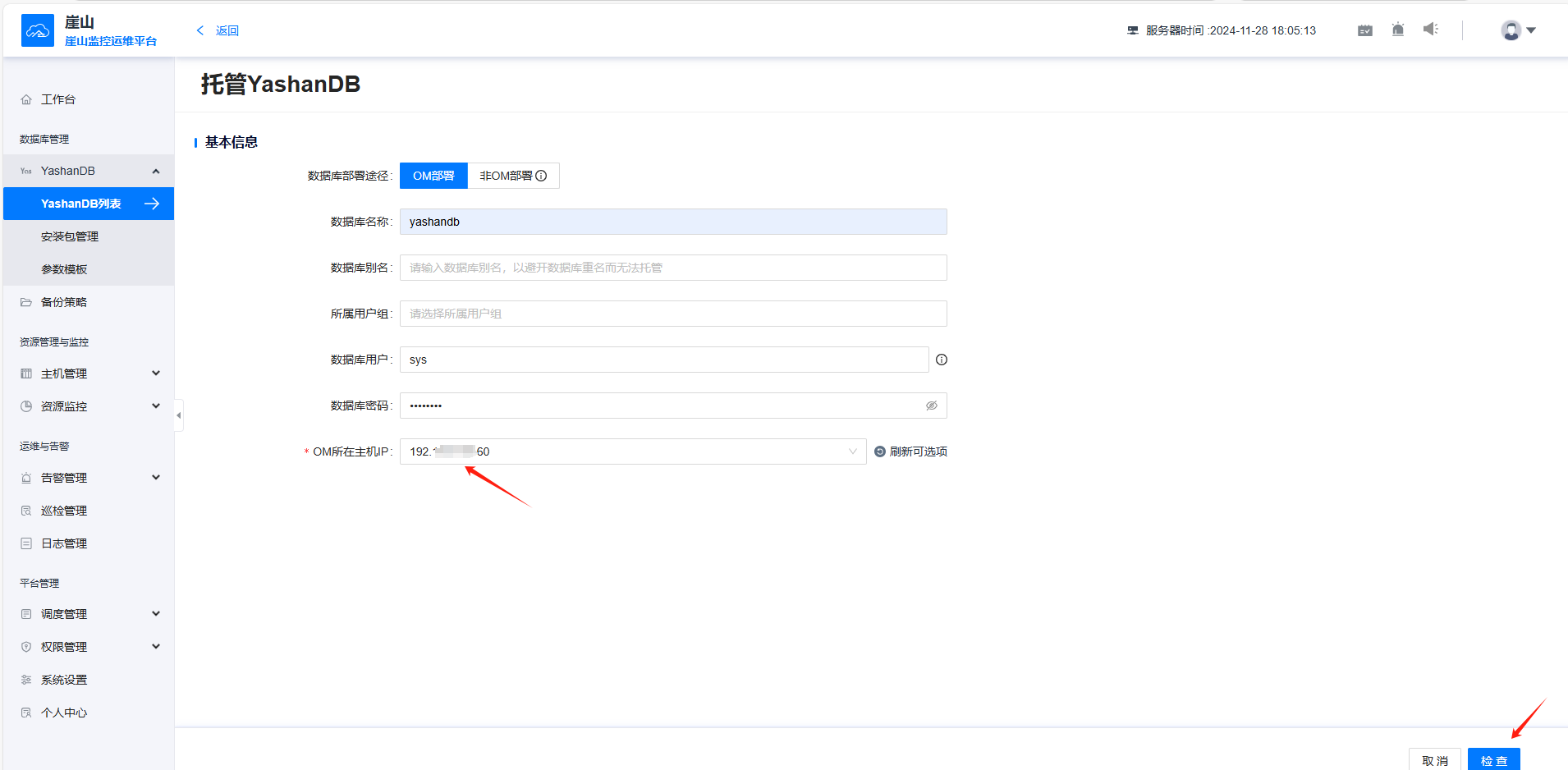This screenshot has width=1568, height=770.
Task: Show the password using the eye icon
Action: coord(932,406)
